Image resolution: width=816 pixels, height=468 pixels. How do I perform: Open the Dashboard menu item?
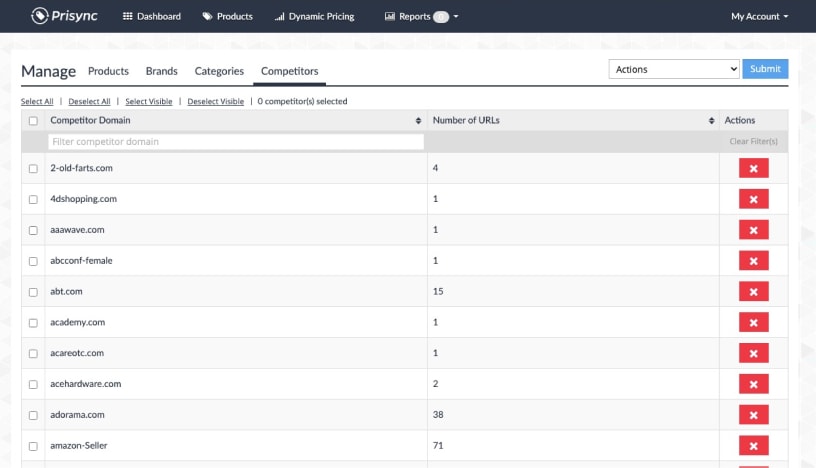[151, 16]
